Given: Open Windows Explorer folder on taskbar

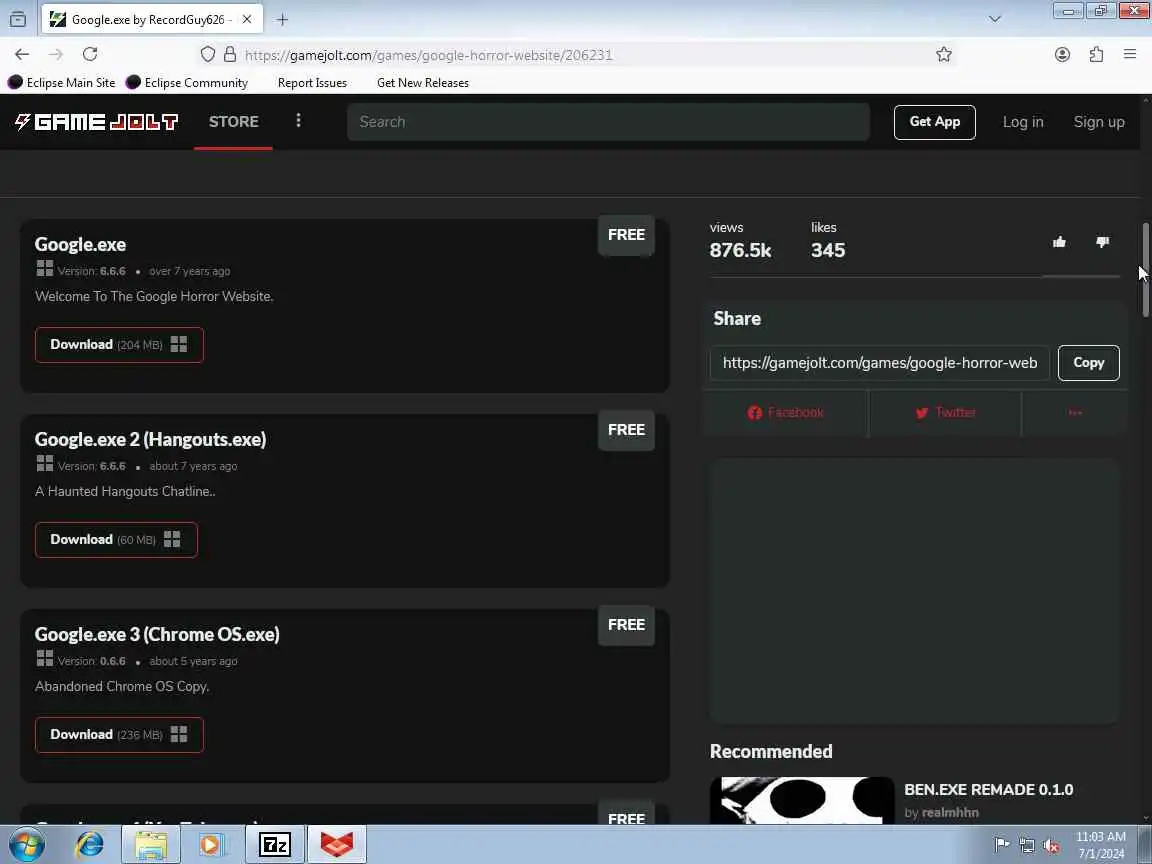Looking at the screenshot, I should coord(151,844).
